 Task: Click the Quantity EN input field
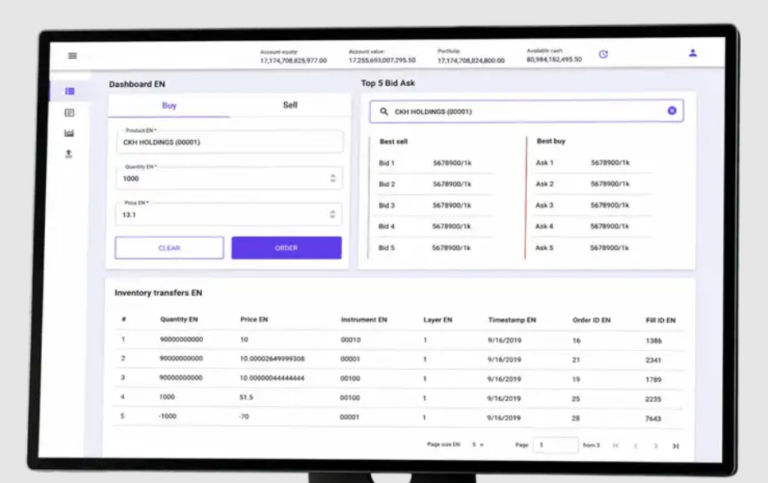229,178
